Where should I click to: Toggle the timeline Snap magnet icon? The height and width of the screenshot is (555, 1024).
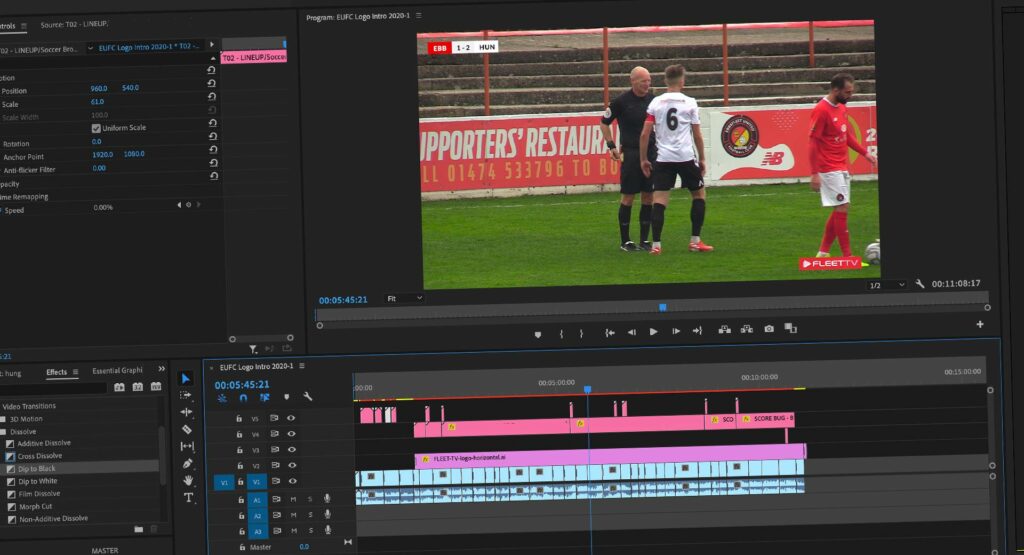(x=243, y=397)
